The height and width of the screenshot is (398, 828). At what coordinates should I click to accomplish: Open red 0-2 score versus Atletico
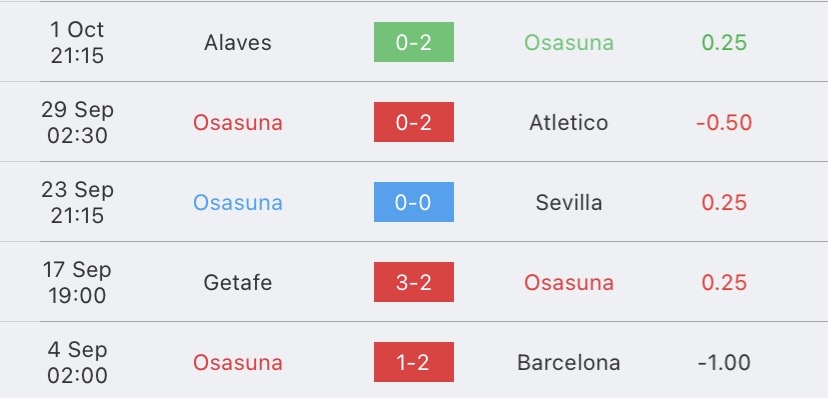(413, 122)
